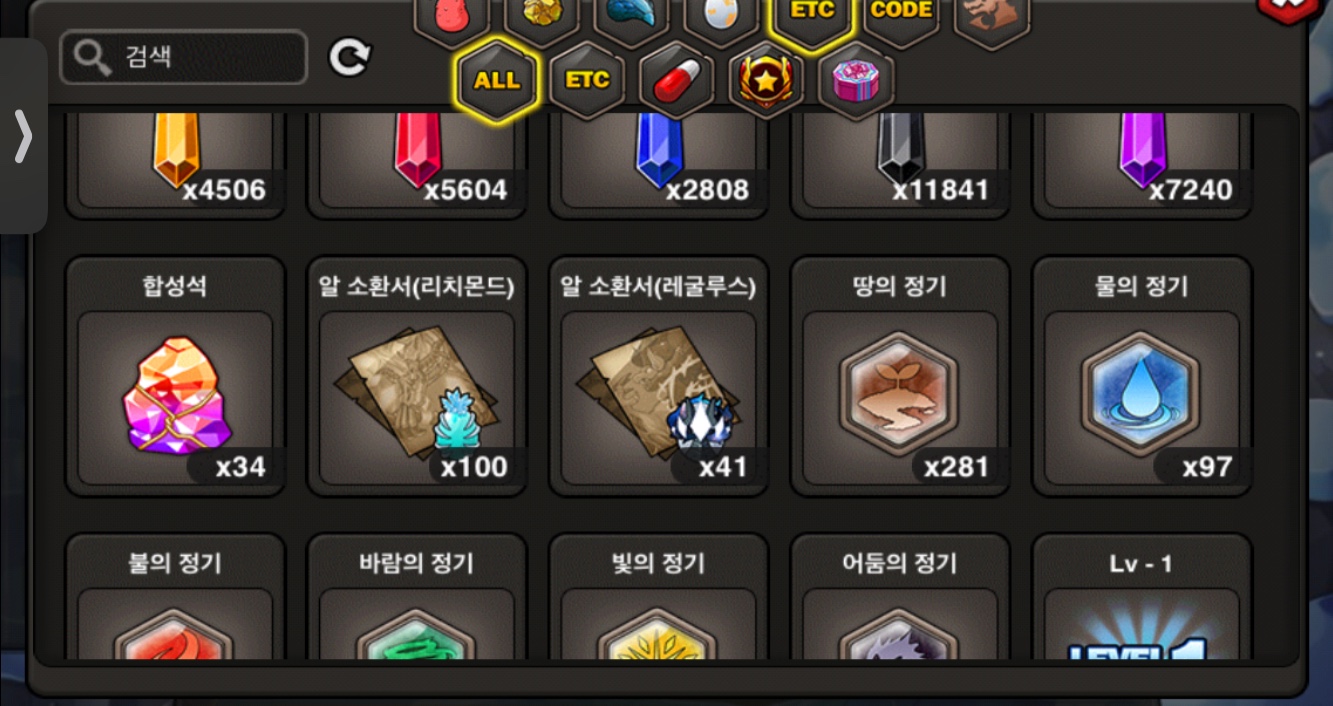
Task: Open the gold star badge filter
Action: pos(766,81)
